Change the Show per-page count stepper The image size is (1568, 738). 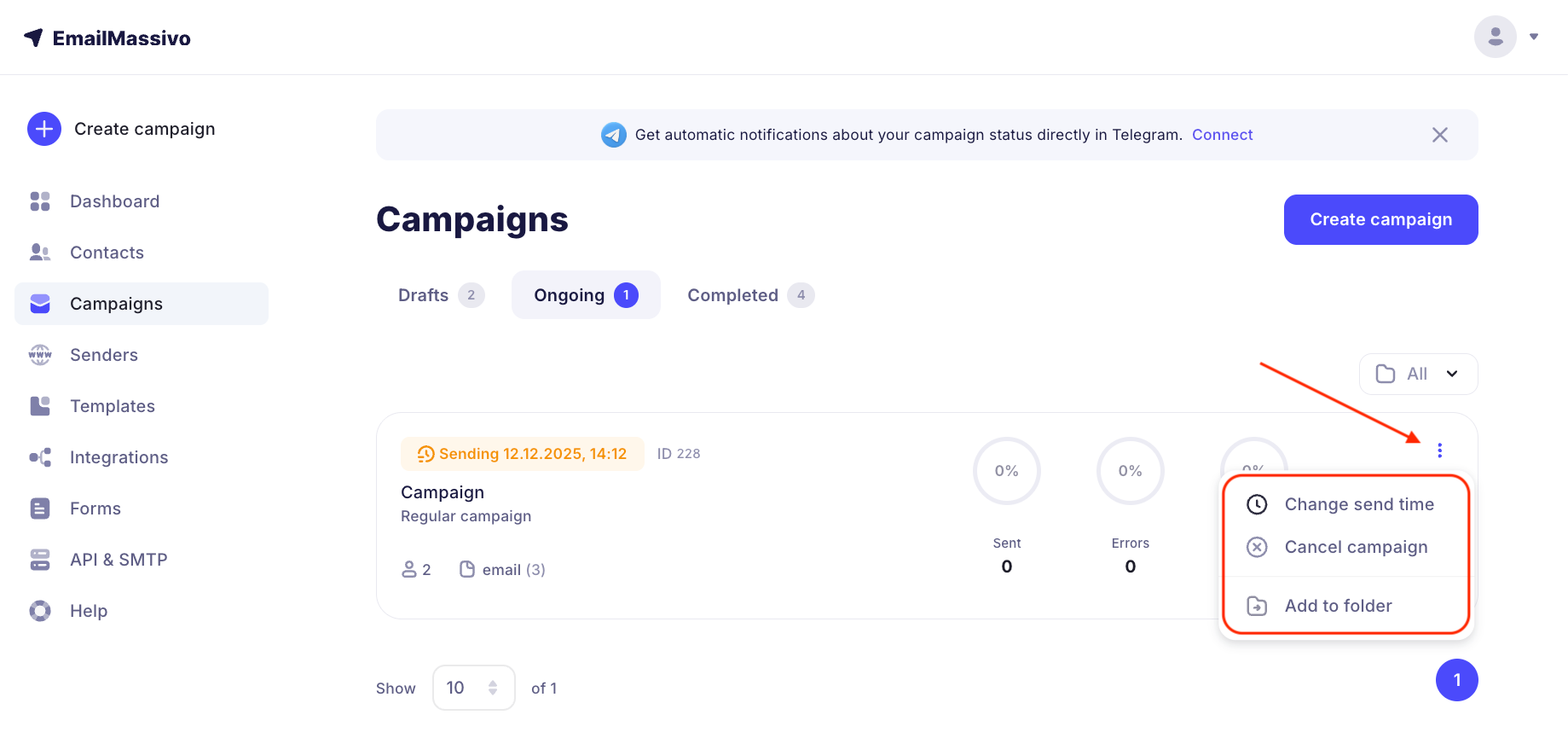(x=492, y=688)
